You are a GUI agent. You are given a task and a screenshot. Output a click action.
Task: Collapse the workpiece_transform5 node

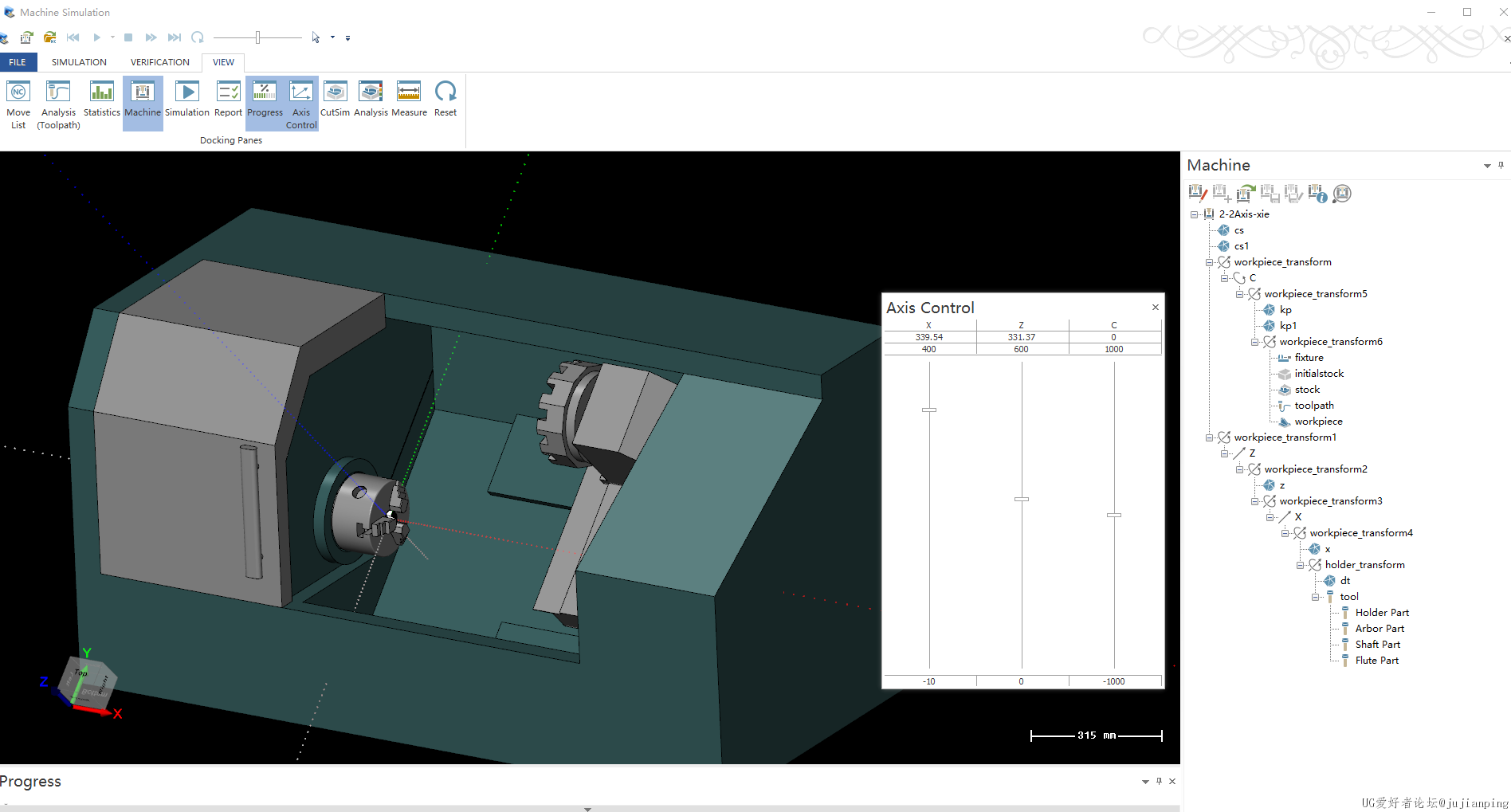[x=1239, y=294]
